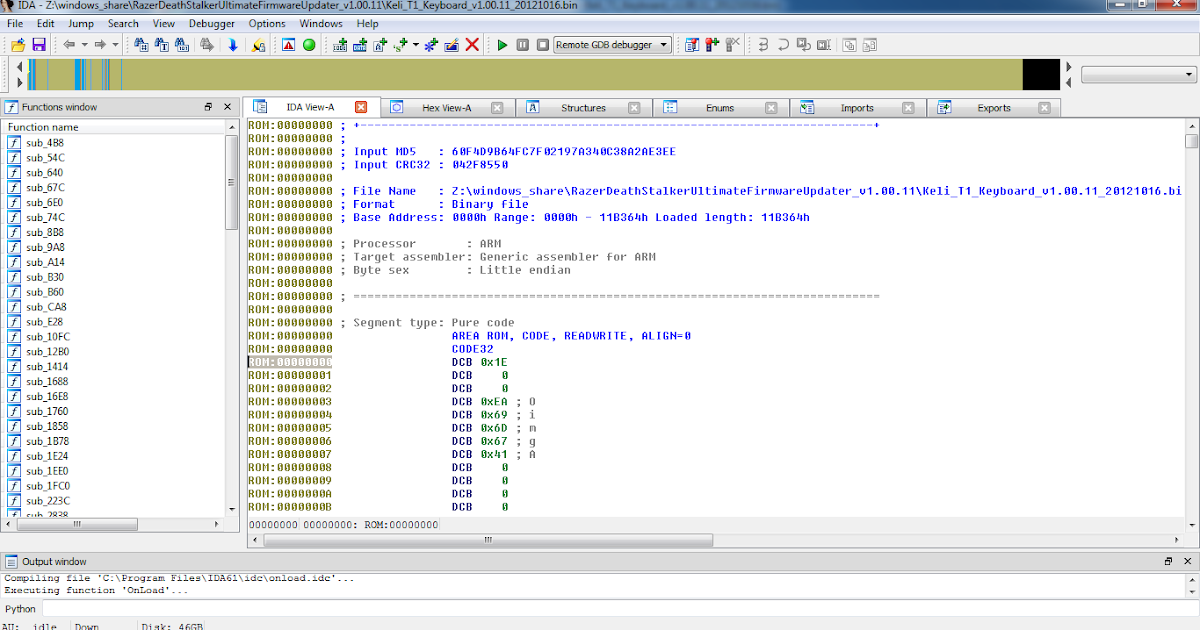Click the breakpoint list icon
The width and height of the screenshot is (1200, 630).
691,45
